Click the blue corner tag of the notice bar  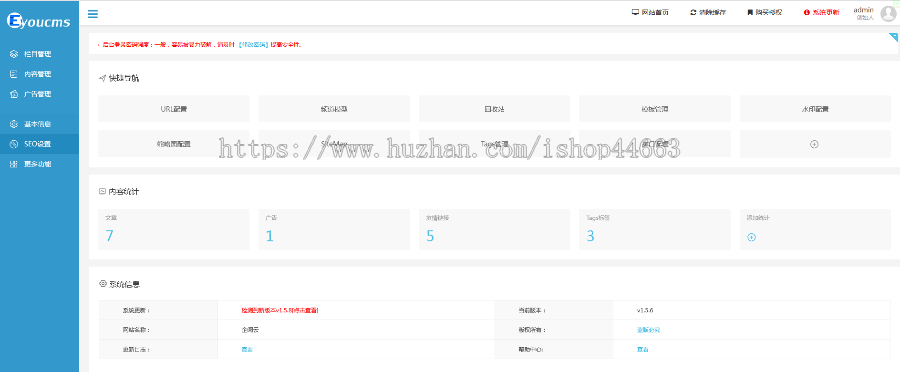click(894, 36)
